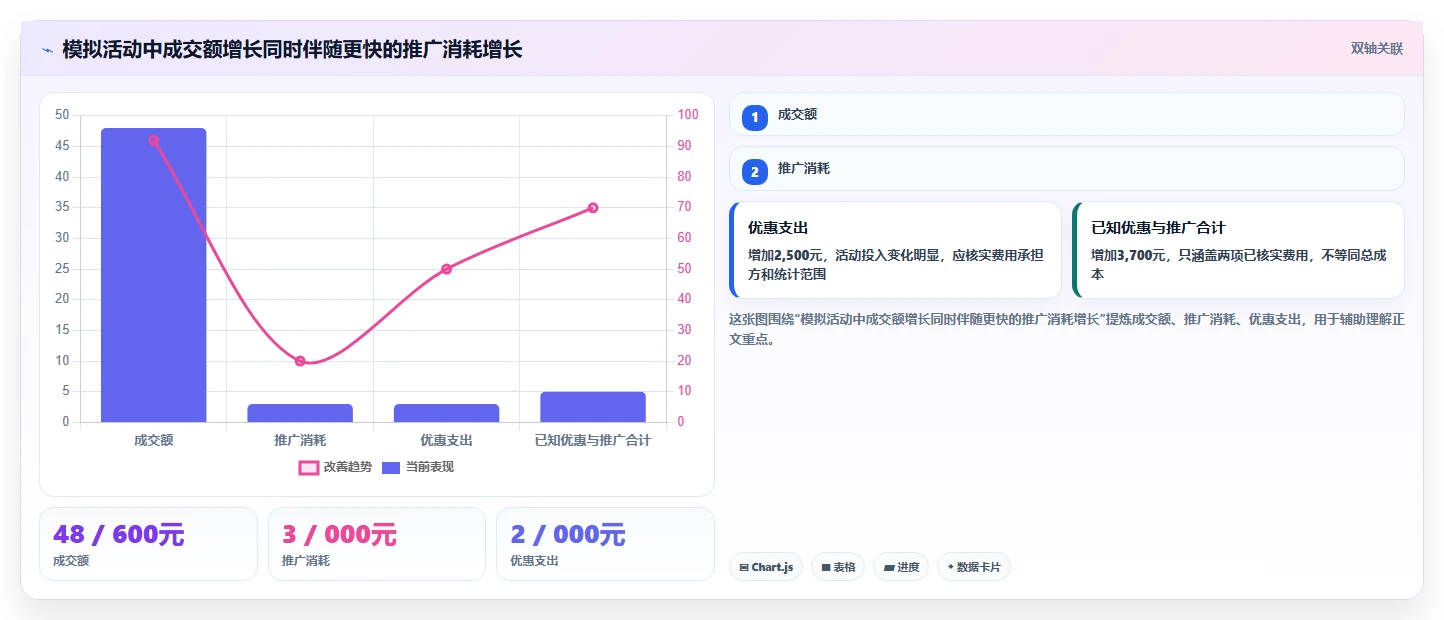
Task: Click the sparkle icon in 数据卡片 tag
Action: pyautogui.click(x=951, y=567)
